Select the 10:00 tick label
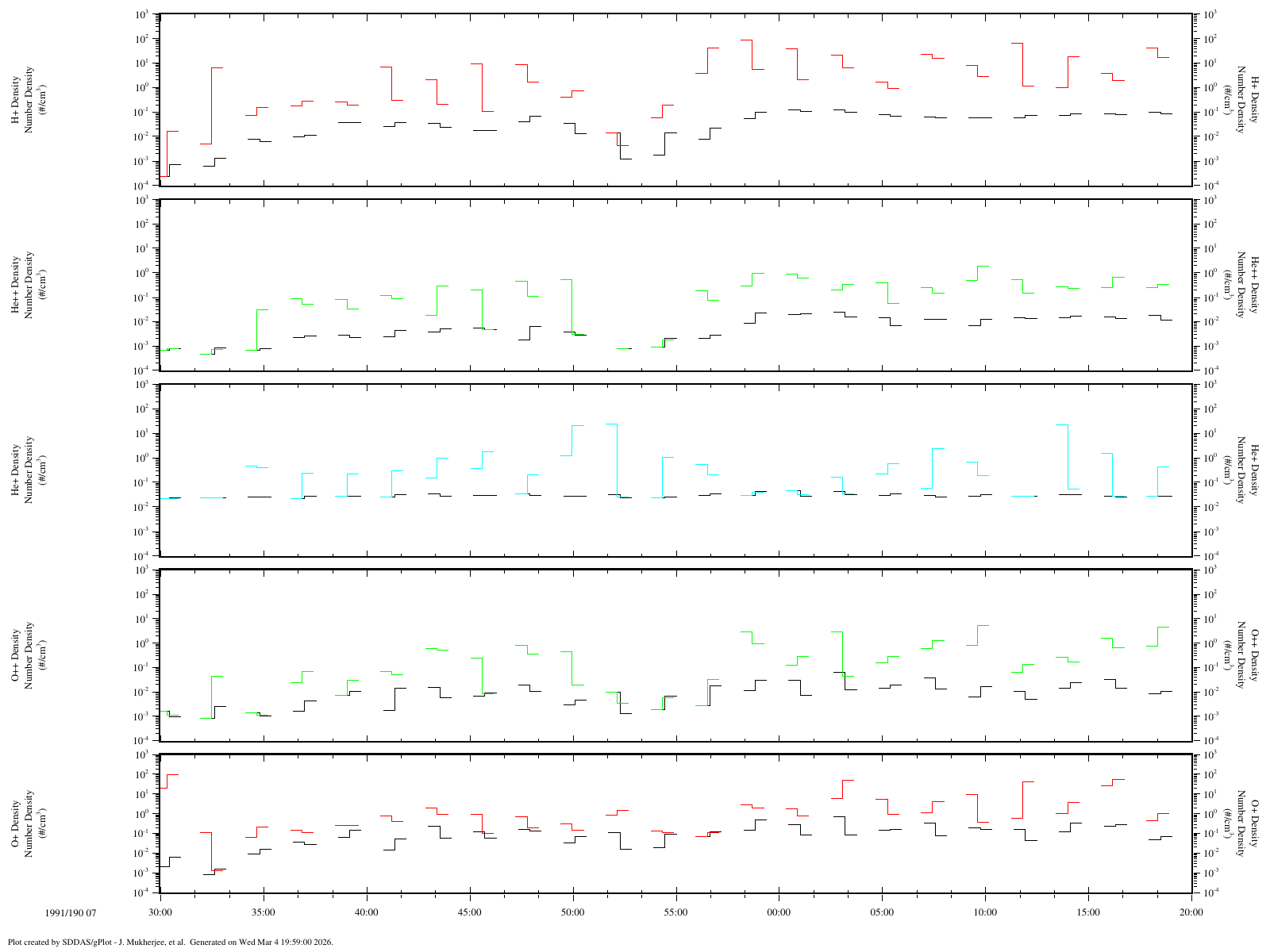 pyautogui.click(x=985, y=912)
